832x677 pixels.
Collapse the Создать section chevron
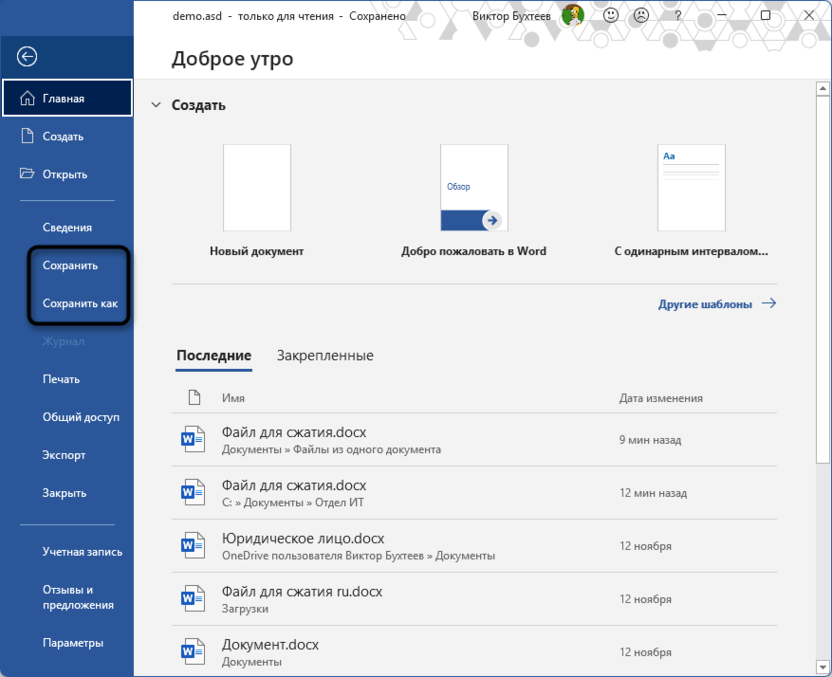click(156, 105)
